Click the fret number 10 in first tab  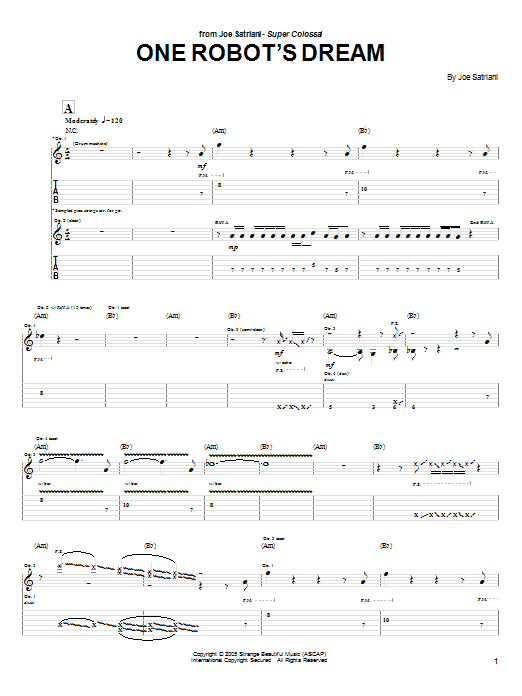(364, 189)
